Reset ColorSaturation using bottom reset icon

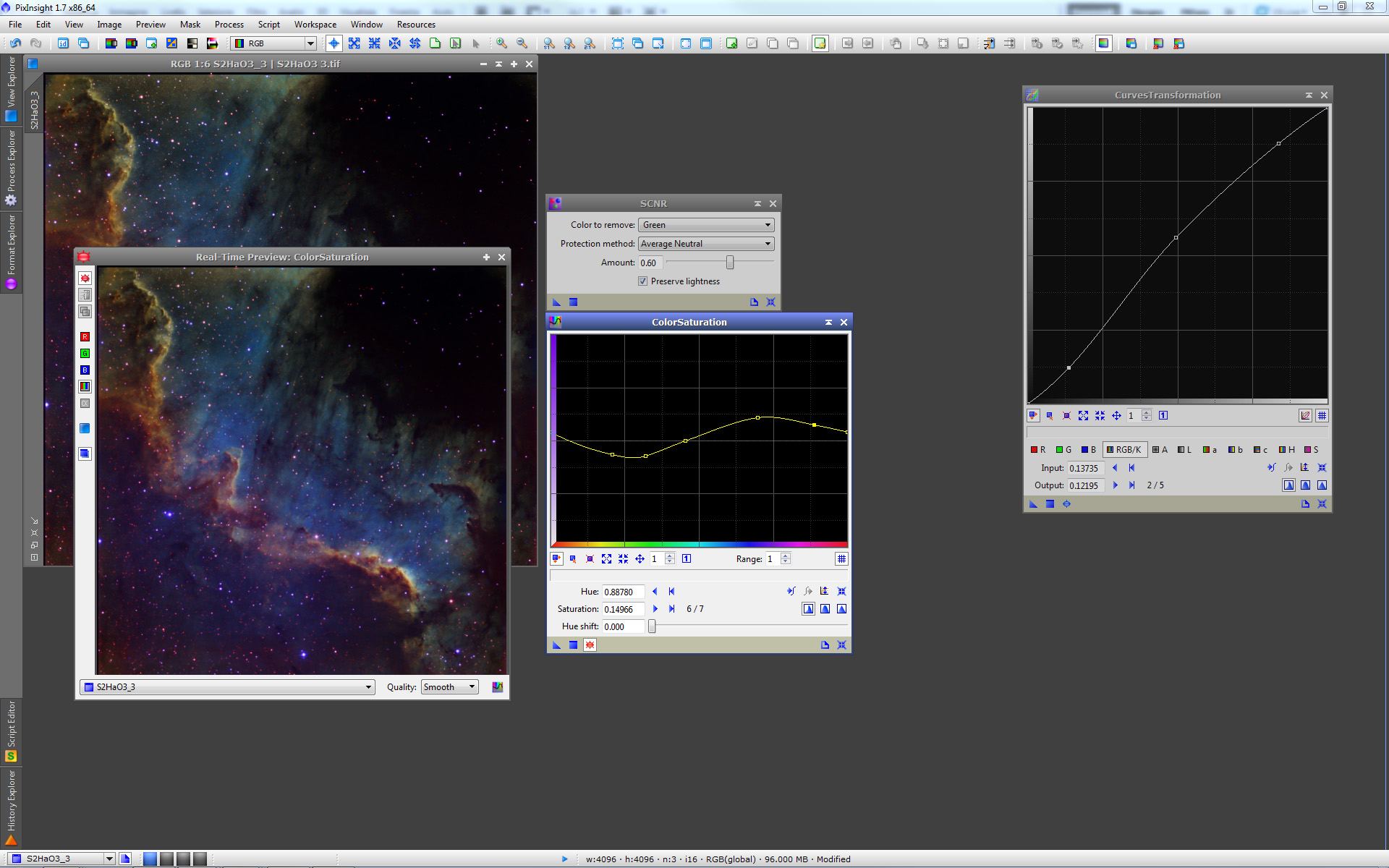841,645
